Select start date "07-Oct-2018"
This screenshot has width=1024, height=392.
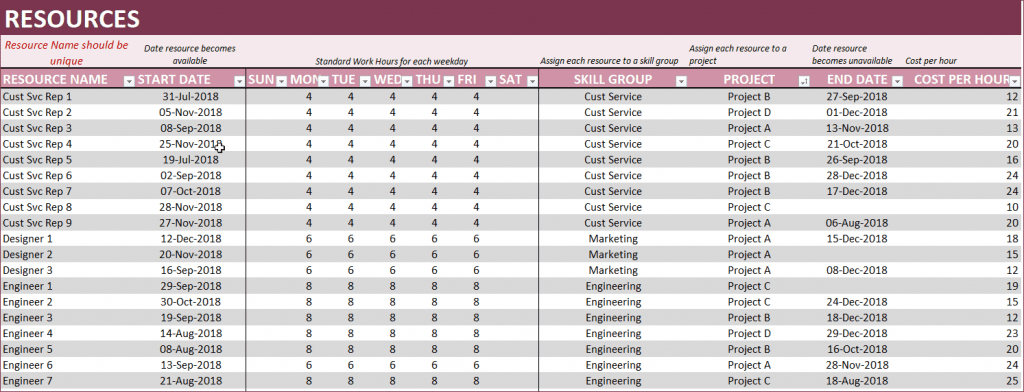tap(191, 191)
